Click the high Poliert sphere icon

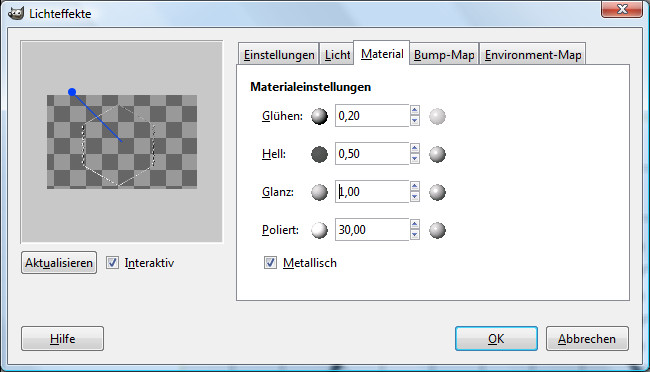coord(437,230)
